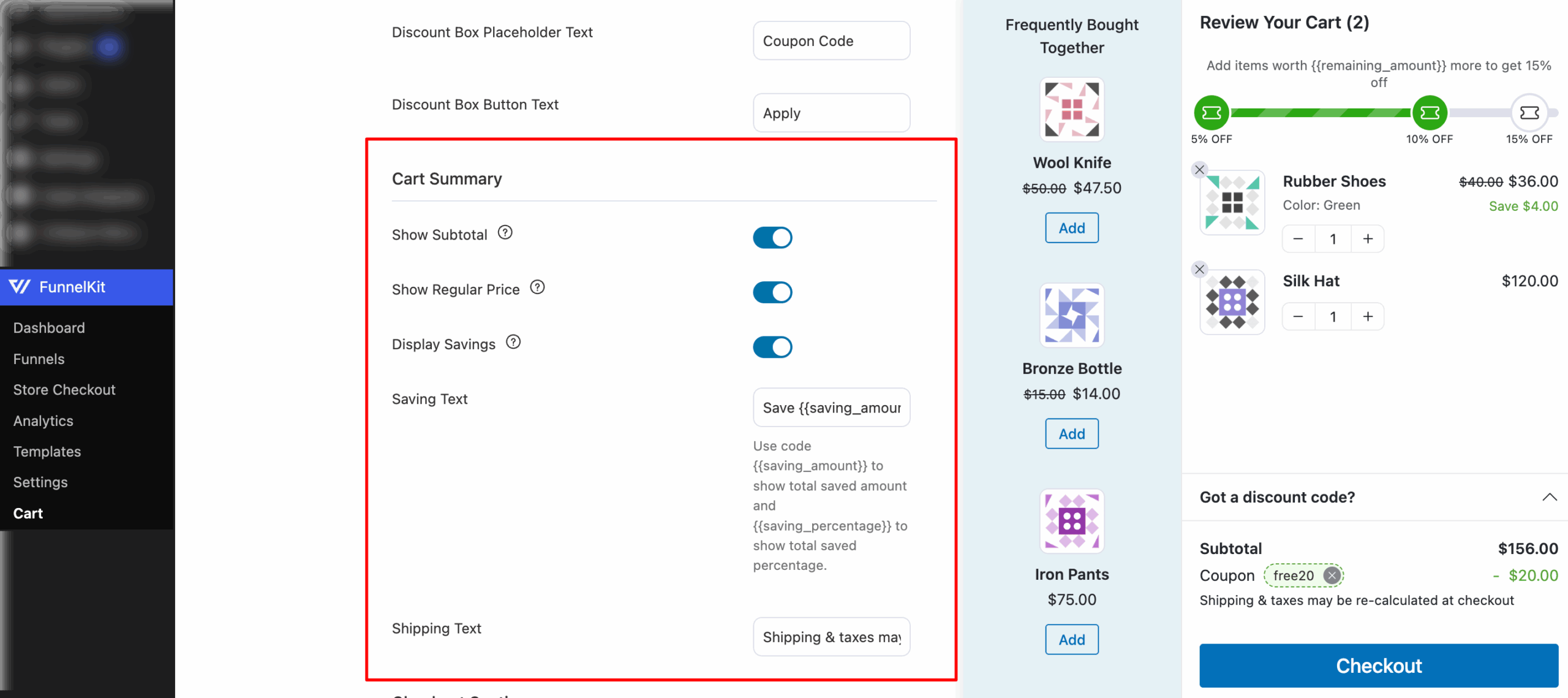
Task: Click the FunnelKit logo icon
Action: pyautogui.click(x=19, y=287)
